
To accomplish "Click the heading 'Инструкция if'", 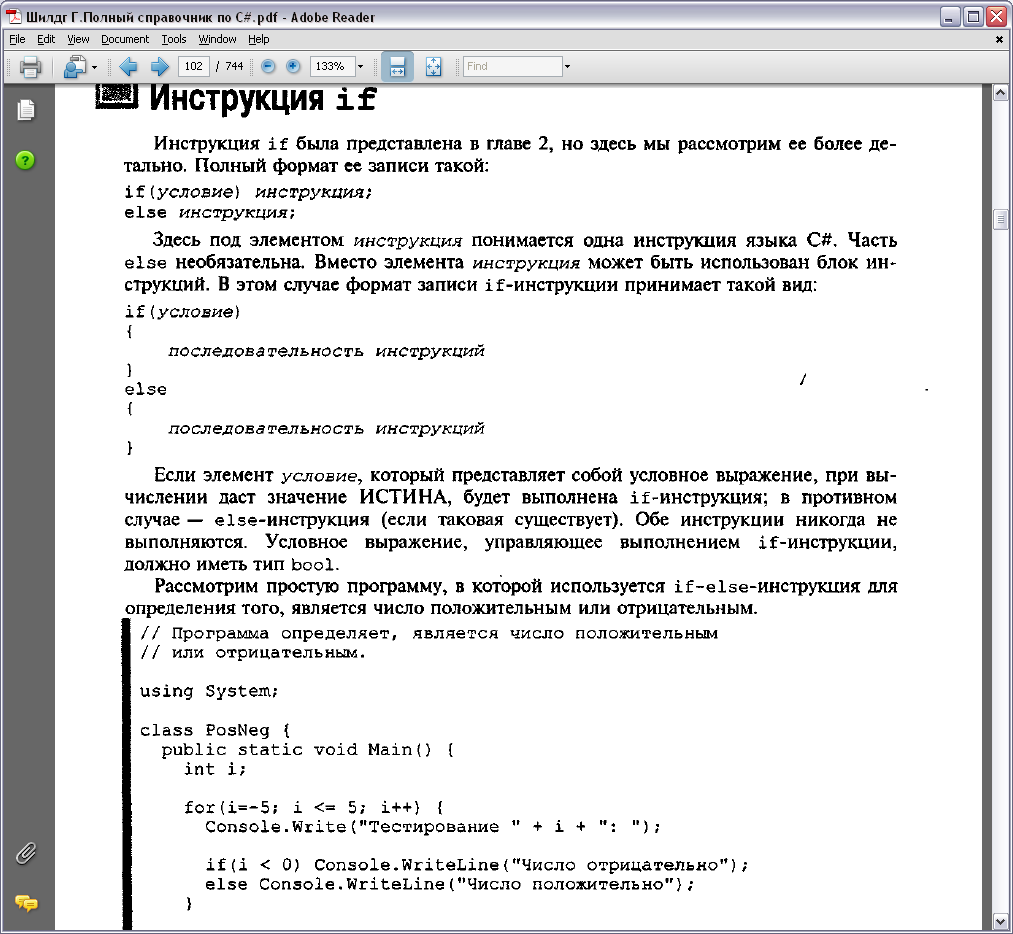I will (x=263, y=99).
